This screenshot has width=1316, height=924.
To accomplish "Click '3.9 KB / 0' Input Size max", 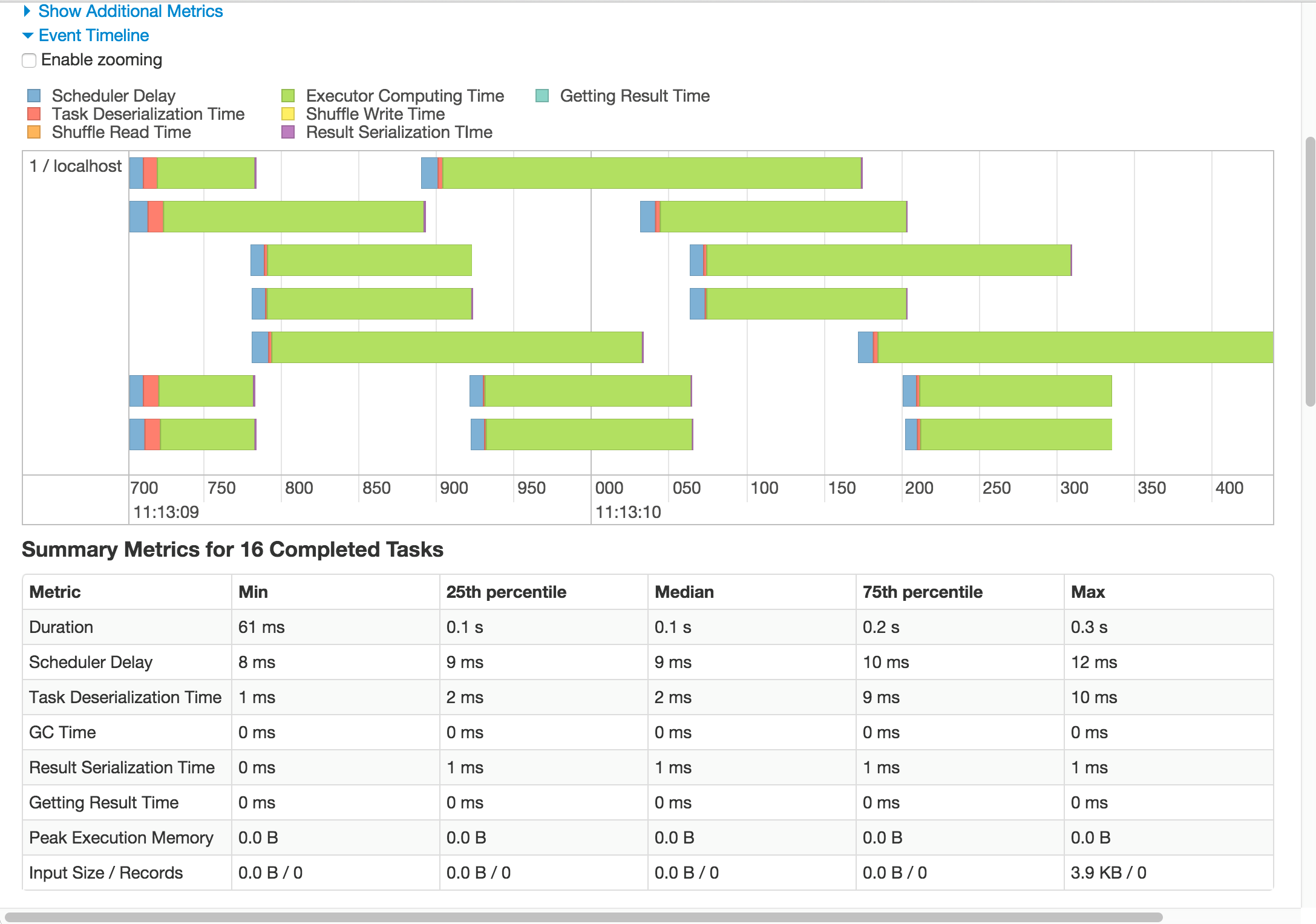I will (x=1108, y=873).
